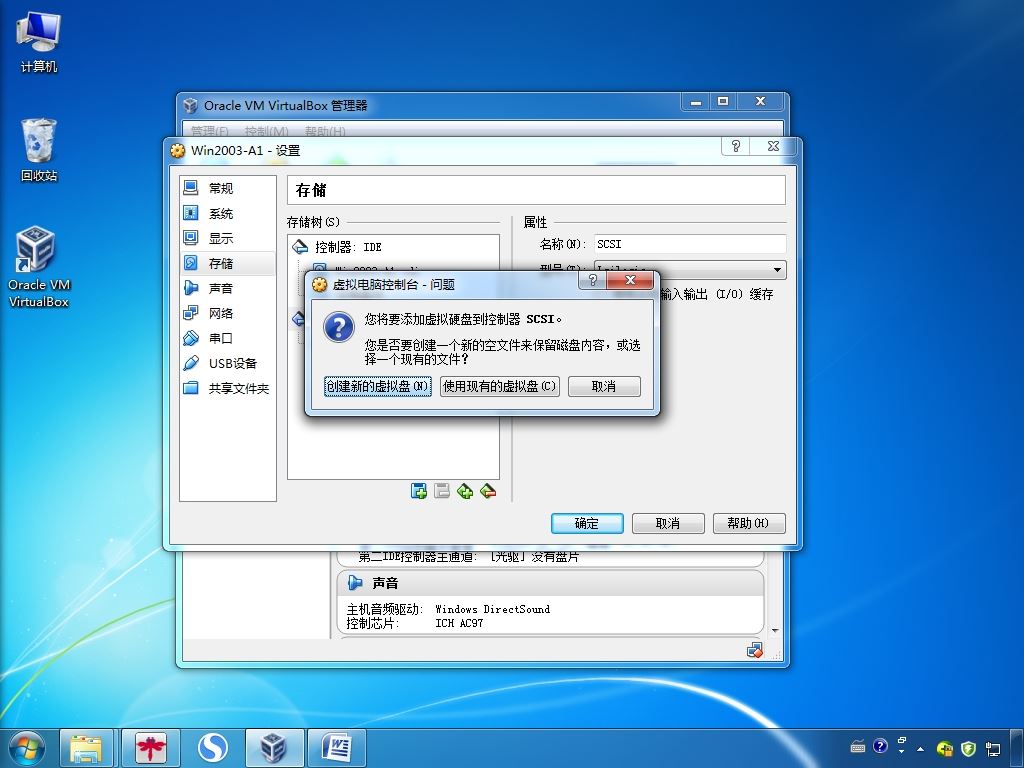1024x768 pixels.
Task: Click the blue help icon in the system tray
Action: (880, 746)
